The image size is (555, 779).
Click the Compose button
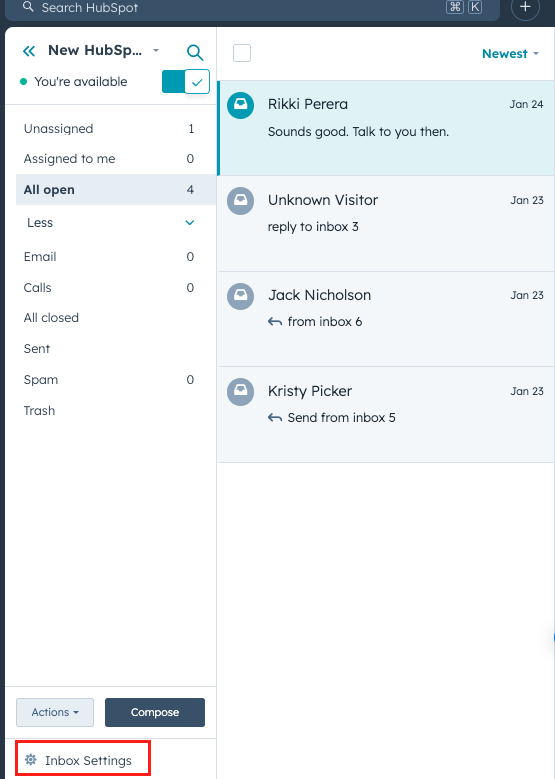tap(155, 712)
